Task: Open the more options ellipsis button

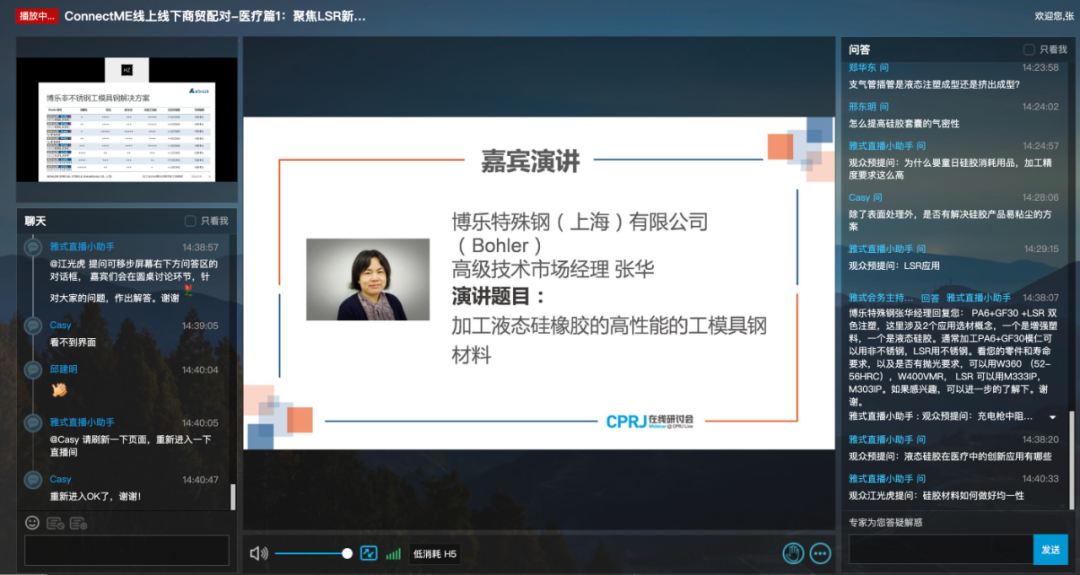Action: [x=820, y=553]
